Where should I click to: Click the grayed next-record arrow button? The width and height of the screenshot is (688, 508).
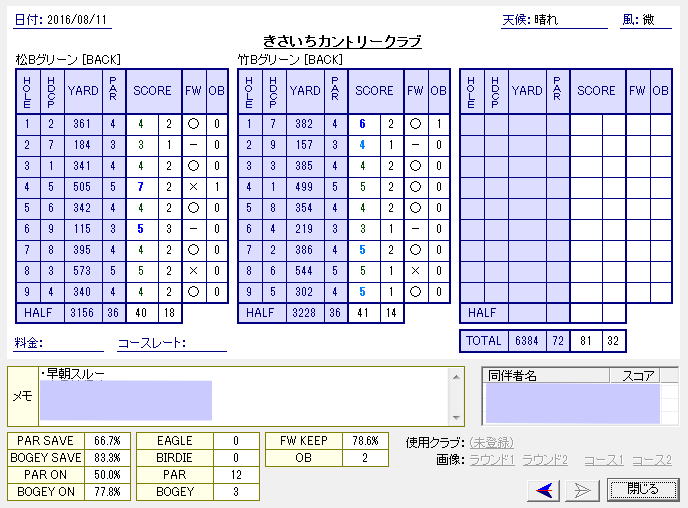click(x=582, y=490)
